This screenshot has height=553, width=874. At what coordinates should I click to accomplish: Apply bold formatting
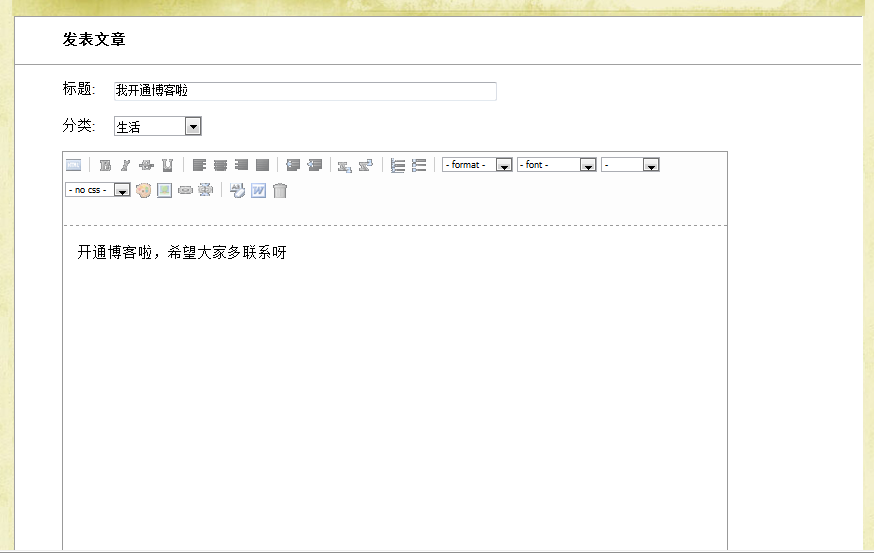[x=105, y=165]
